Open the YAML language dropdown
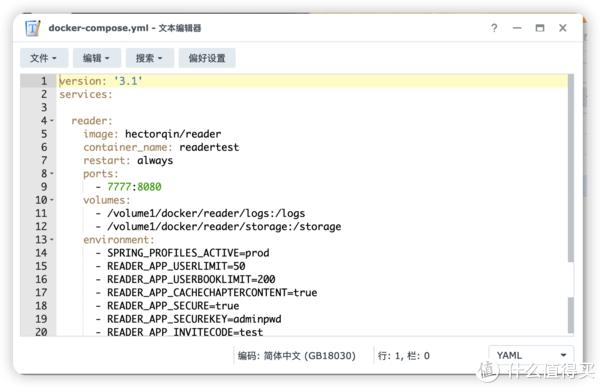The width and height of the screenshot is (600, 388). coord(531,355)
